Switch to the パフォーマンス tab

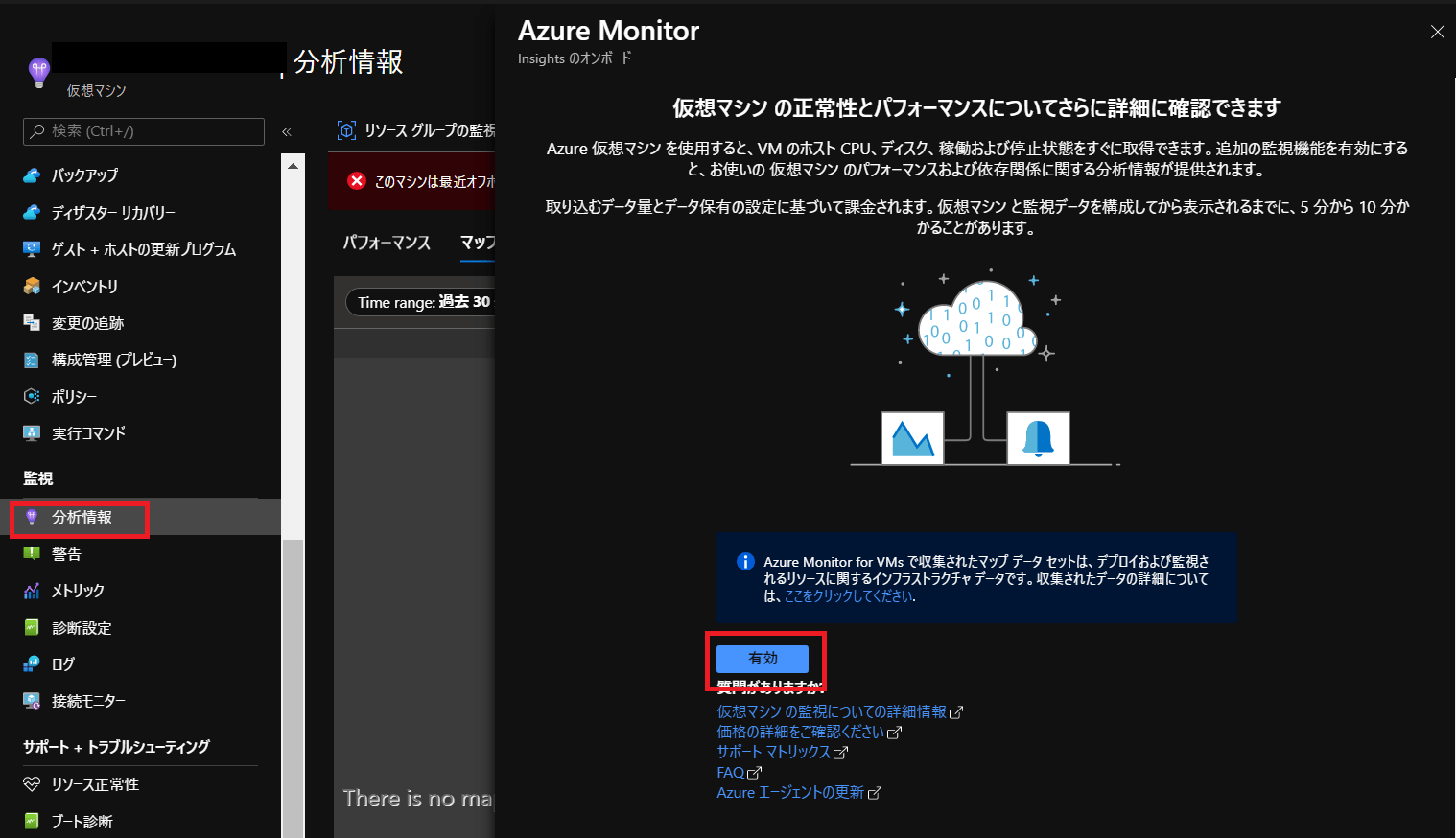[x=387, y=243]
